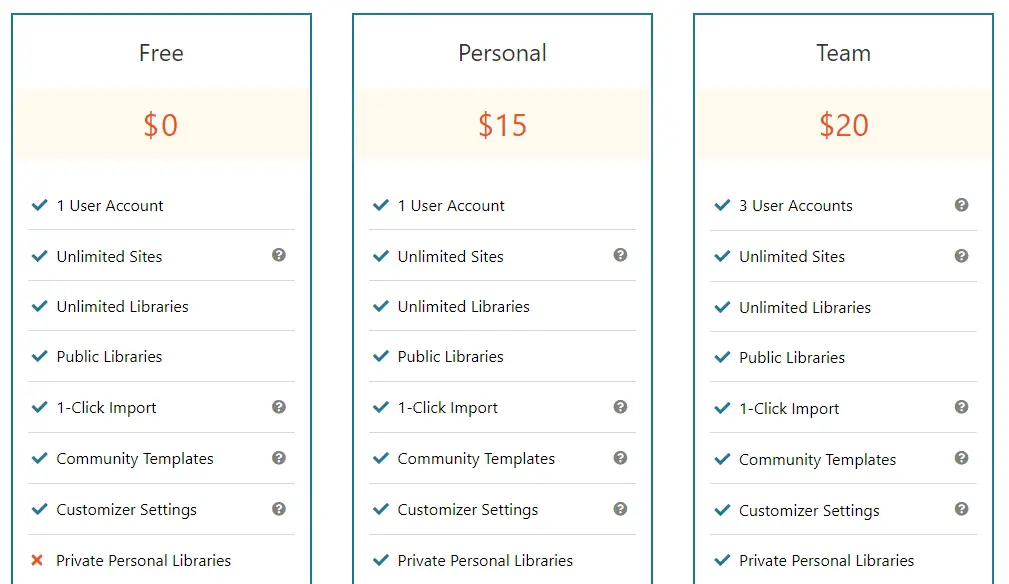Viewport: 1009px width, 584px height.
Task: Click help icon for Personal Community Templates
Action: (x=620, y=458)
